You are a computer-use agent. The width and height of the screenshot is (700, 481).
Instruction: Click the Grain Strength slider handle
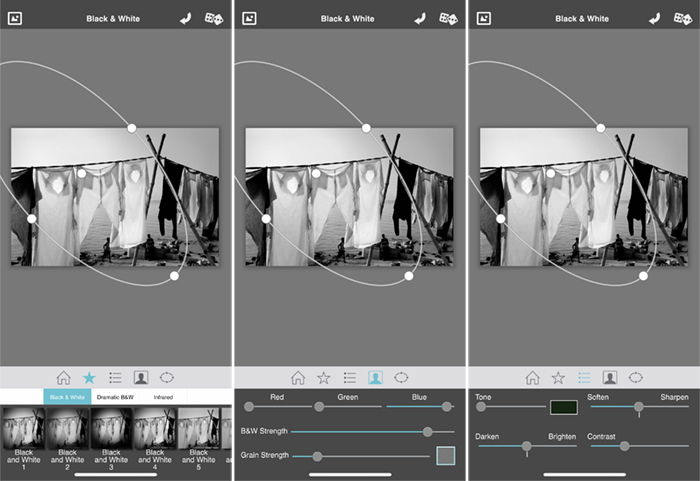coord(317,456)
